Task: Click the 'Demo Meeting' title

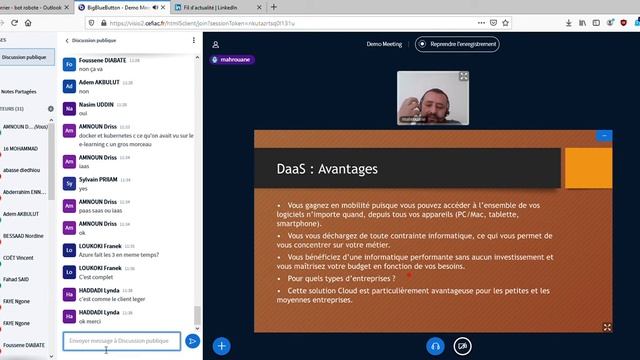Action: click(x=384, y=44)
